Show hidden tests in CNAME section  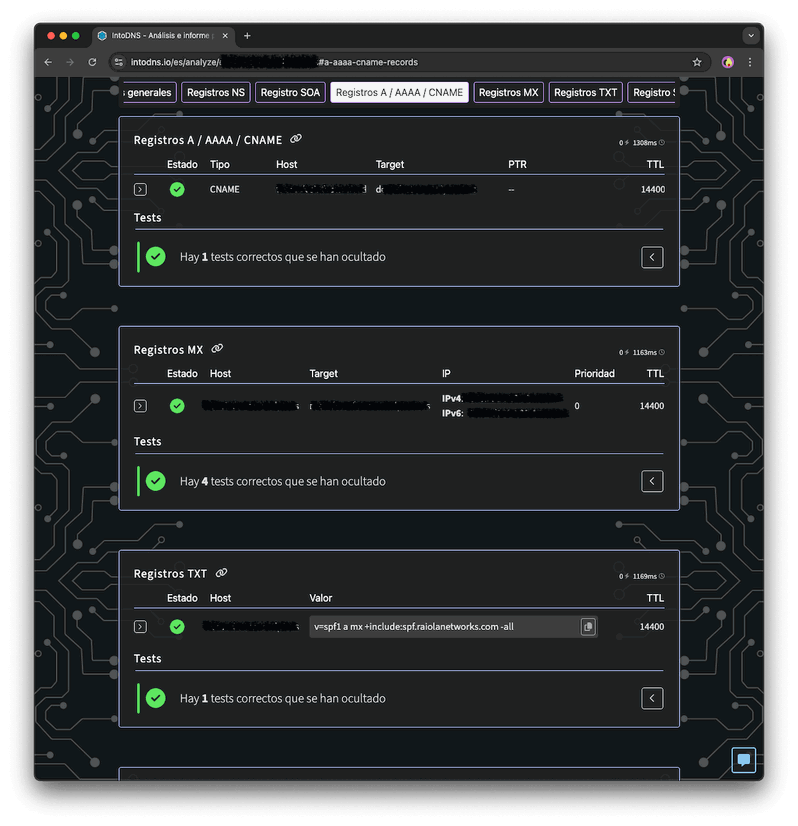click(652, 257)
